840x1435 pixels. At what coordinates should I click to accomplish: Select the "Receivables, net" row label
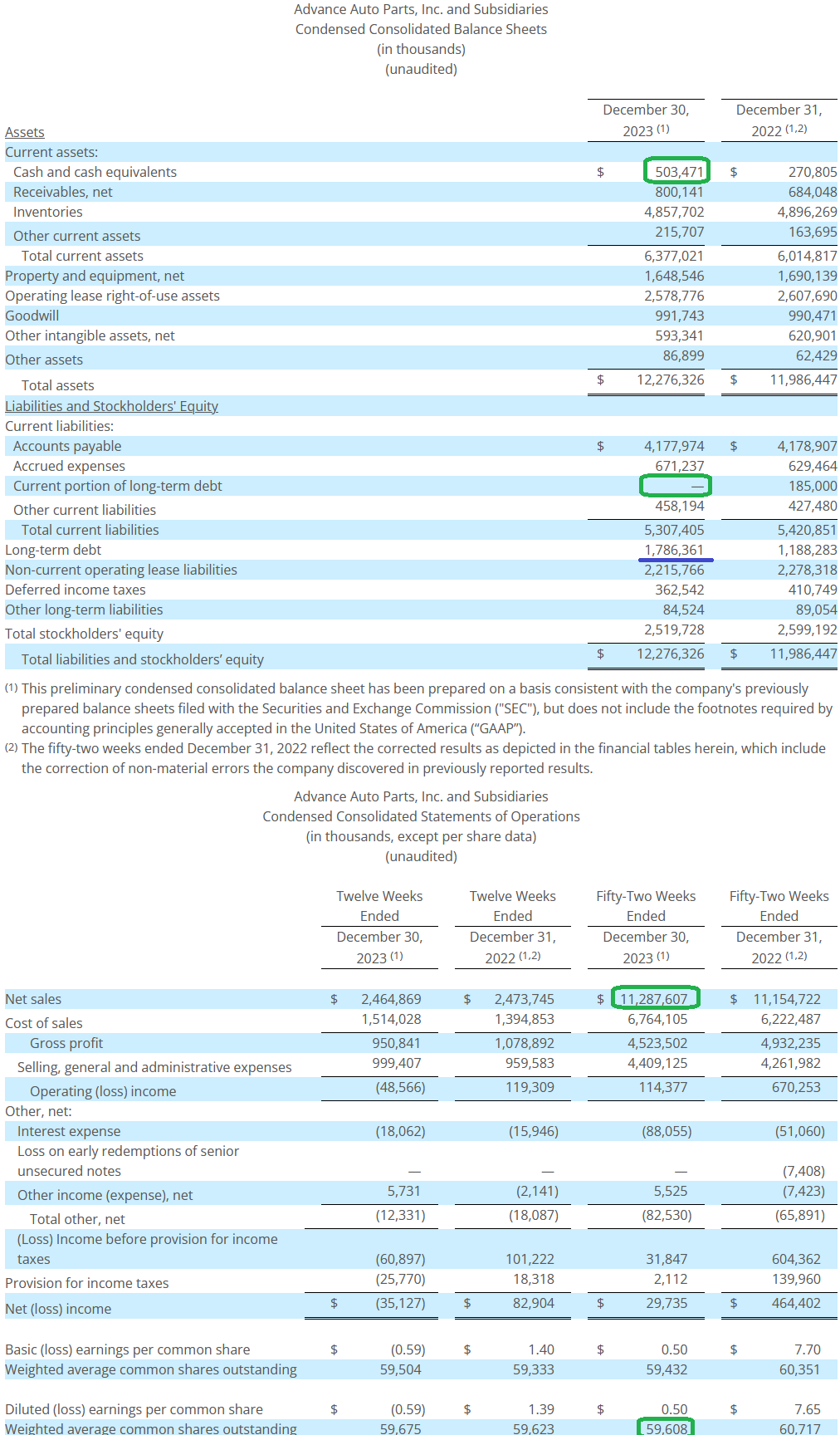point(63,192)
